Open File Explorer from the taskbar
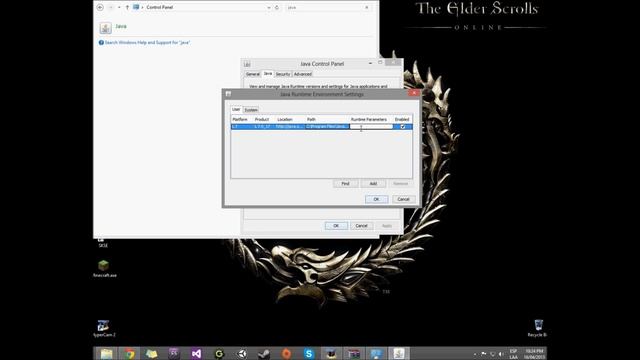This screenshot has width=640, height=360. point(107,353)
